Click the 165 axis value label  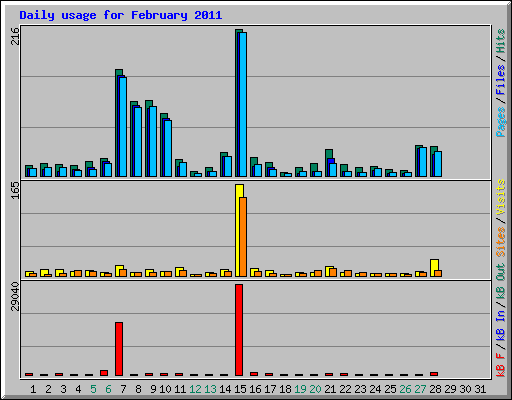pos(15,190)
